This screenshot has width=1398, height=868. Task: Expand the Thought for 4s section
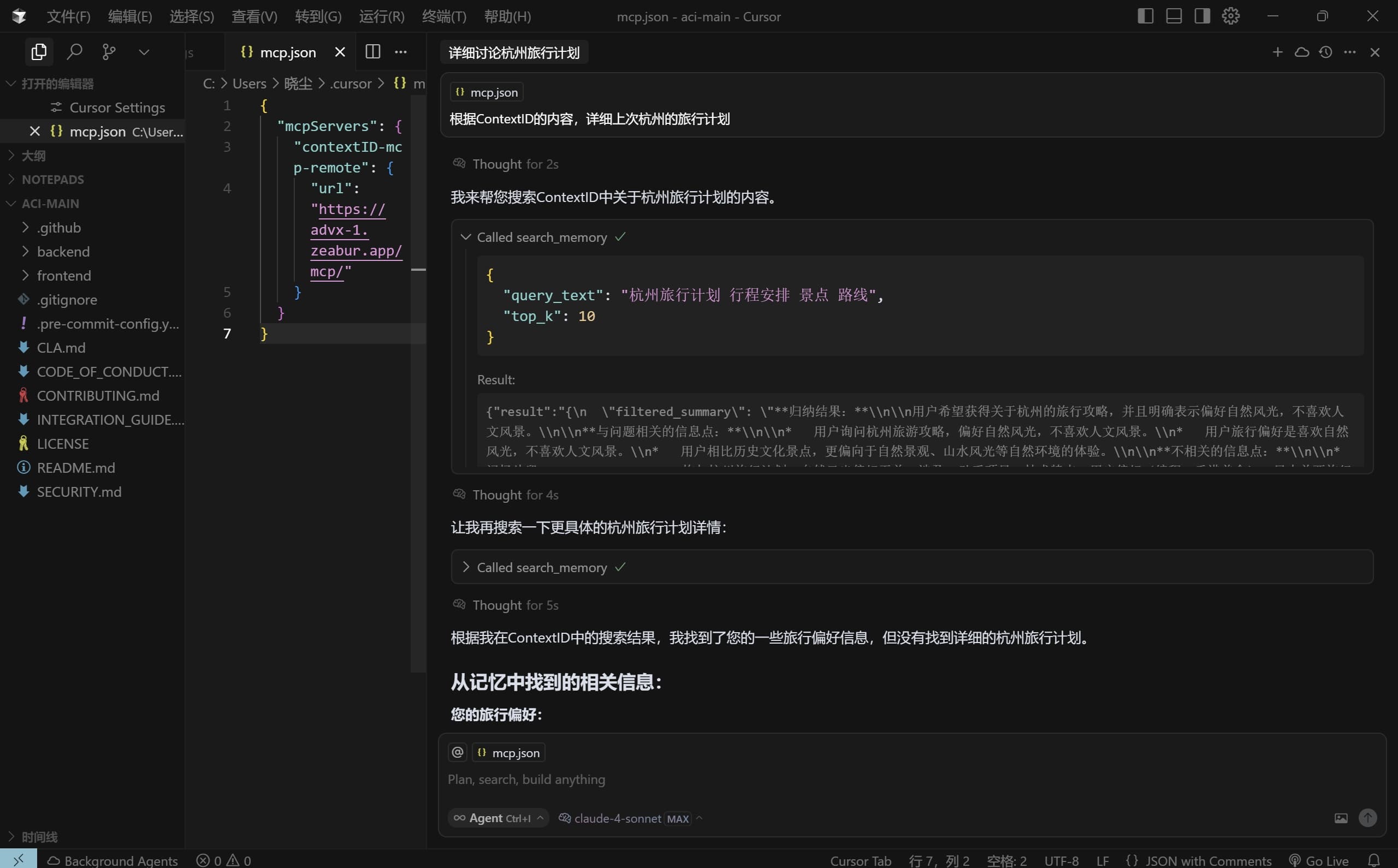point(505,495)
